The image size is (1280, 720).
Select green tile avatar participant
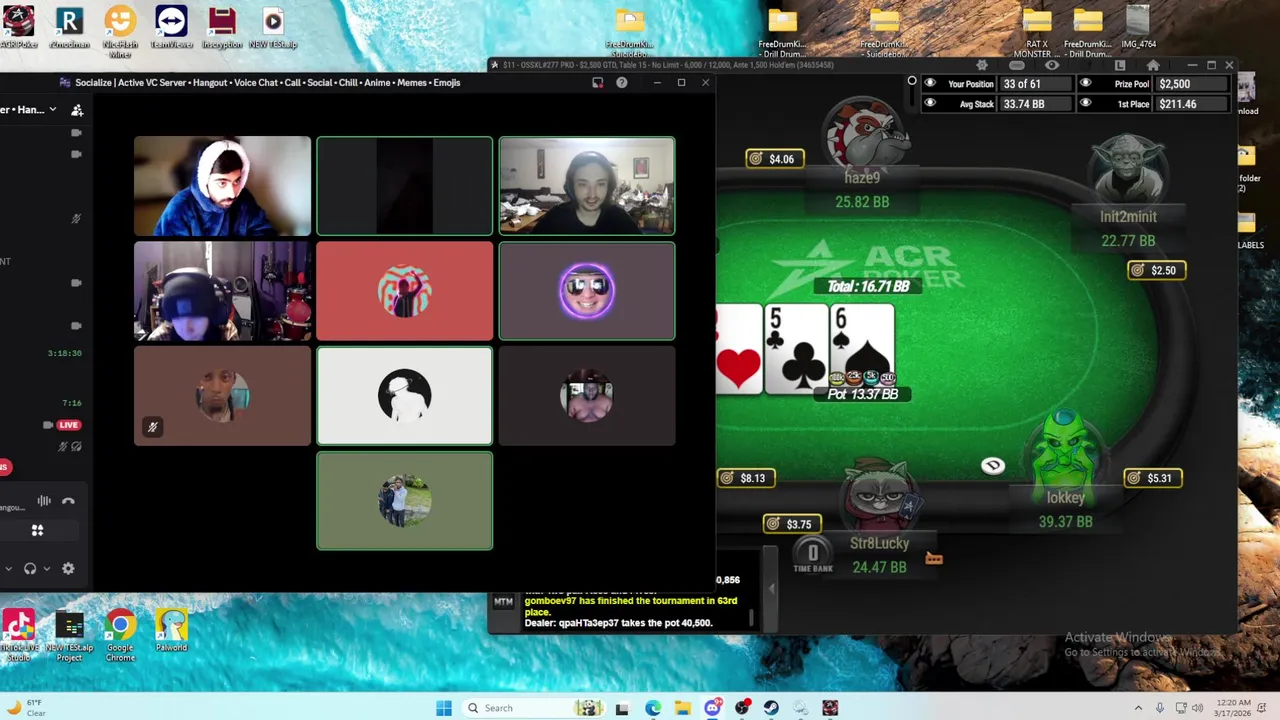405,501
